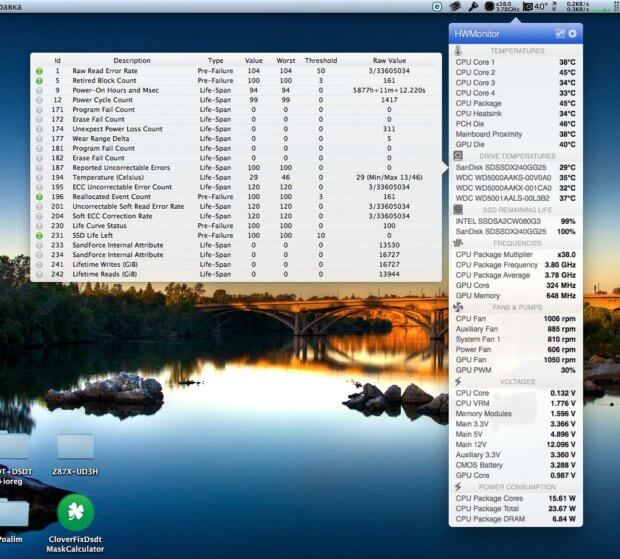
Task: Open HWMonitor preferences gear icon
Action: point(572,33)
